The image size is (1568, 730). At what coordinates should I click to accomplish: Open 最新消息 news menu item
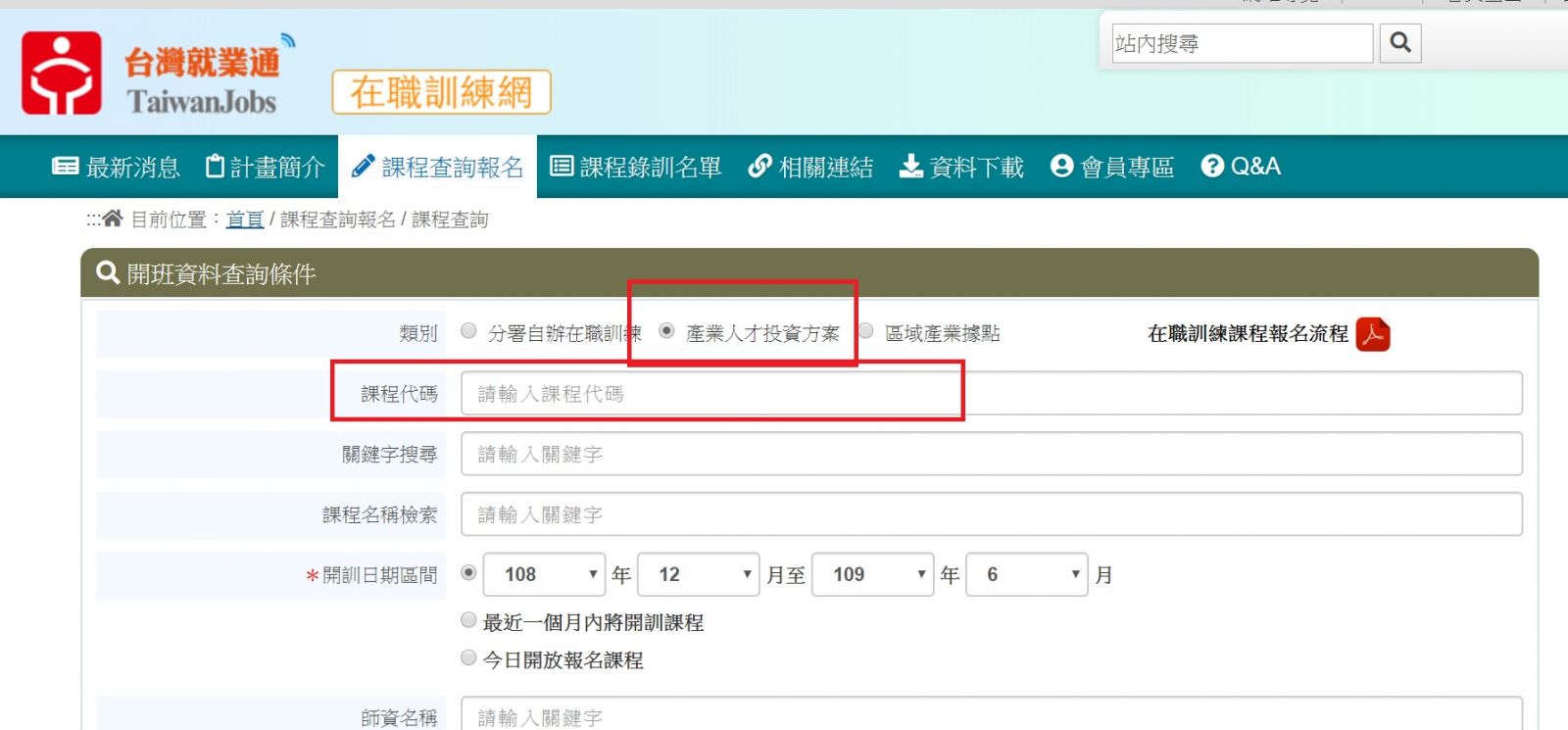116,168
